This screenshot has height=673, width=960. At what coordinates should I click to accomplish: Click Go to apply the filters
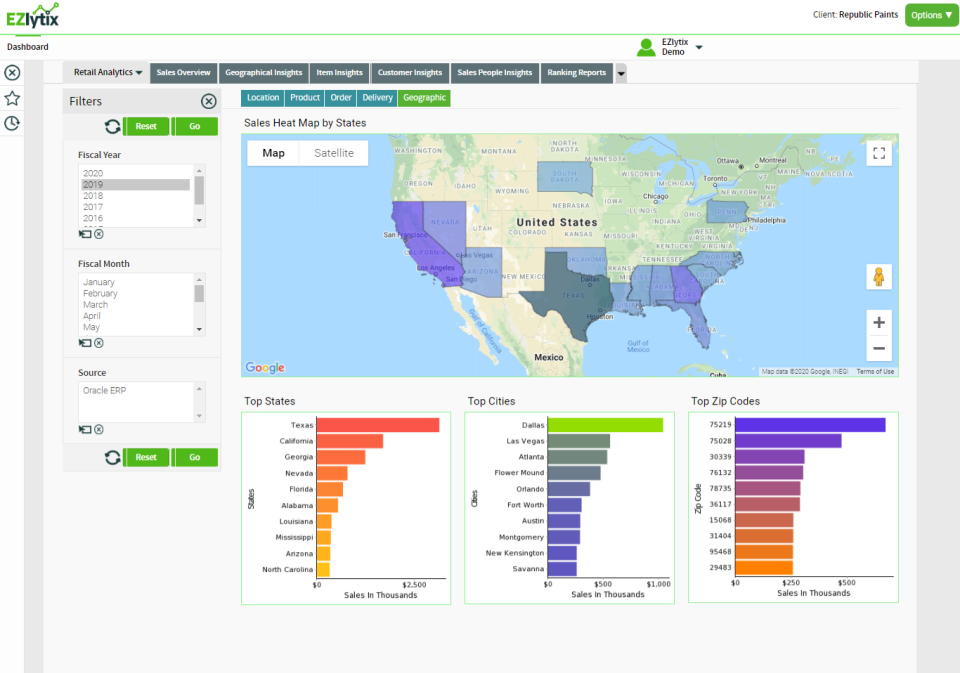tap(194, 126)
